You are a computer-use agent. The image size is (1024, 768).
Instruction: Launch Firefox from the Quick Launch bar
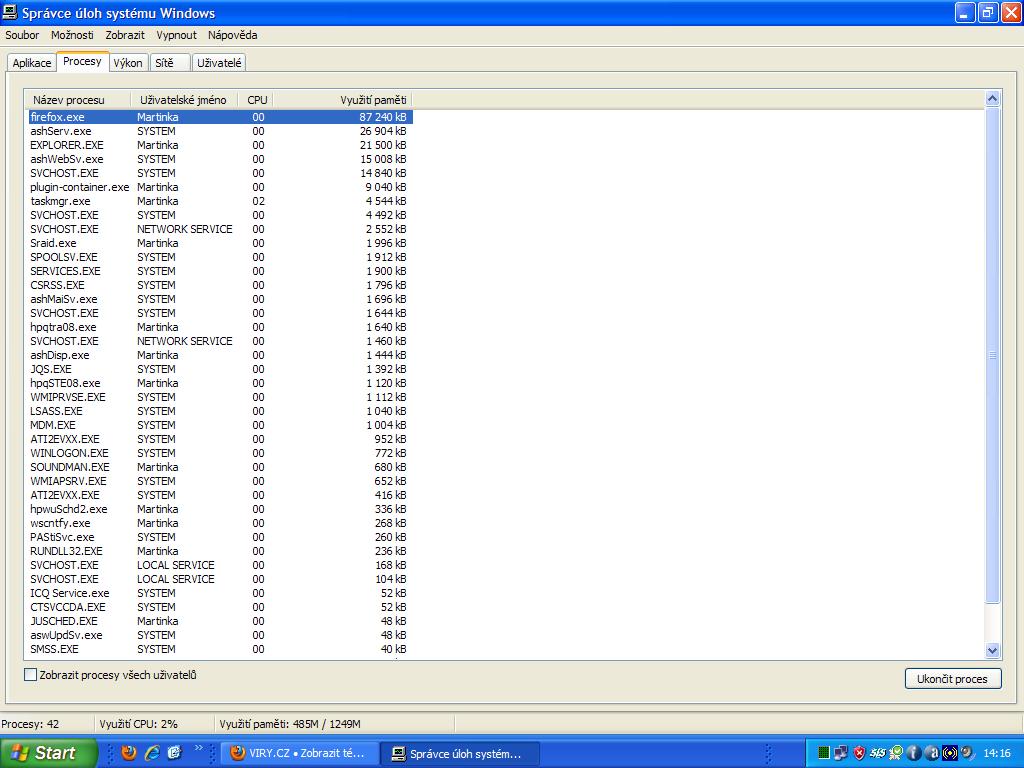point(128,753)
